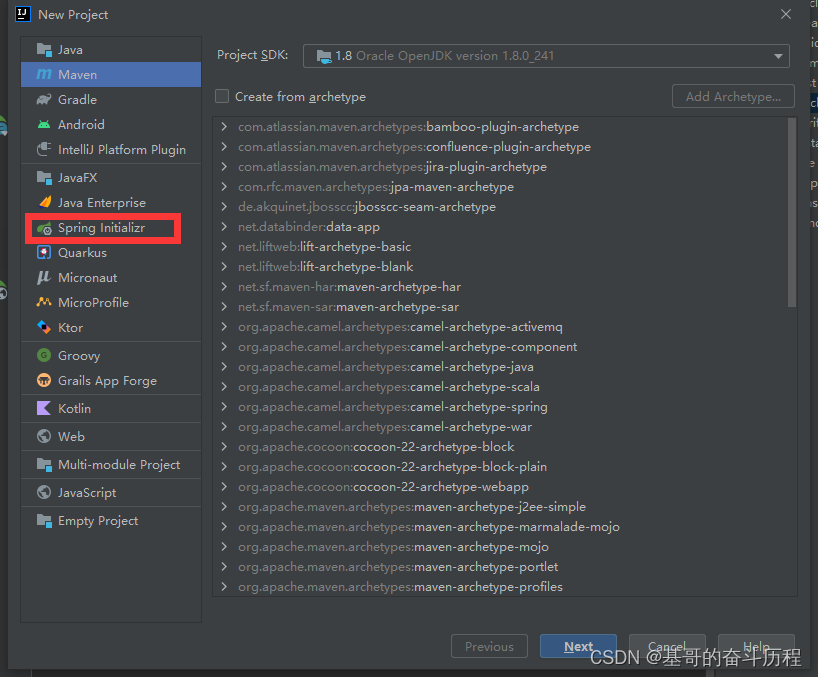Click the SDK folder icon in Project SDK field
This screenshot has width=818, height=677.
(324, 56)
